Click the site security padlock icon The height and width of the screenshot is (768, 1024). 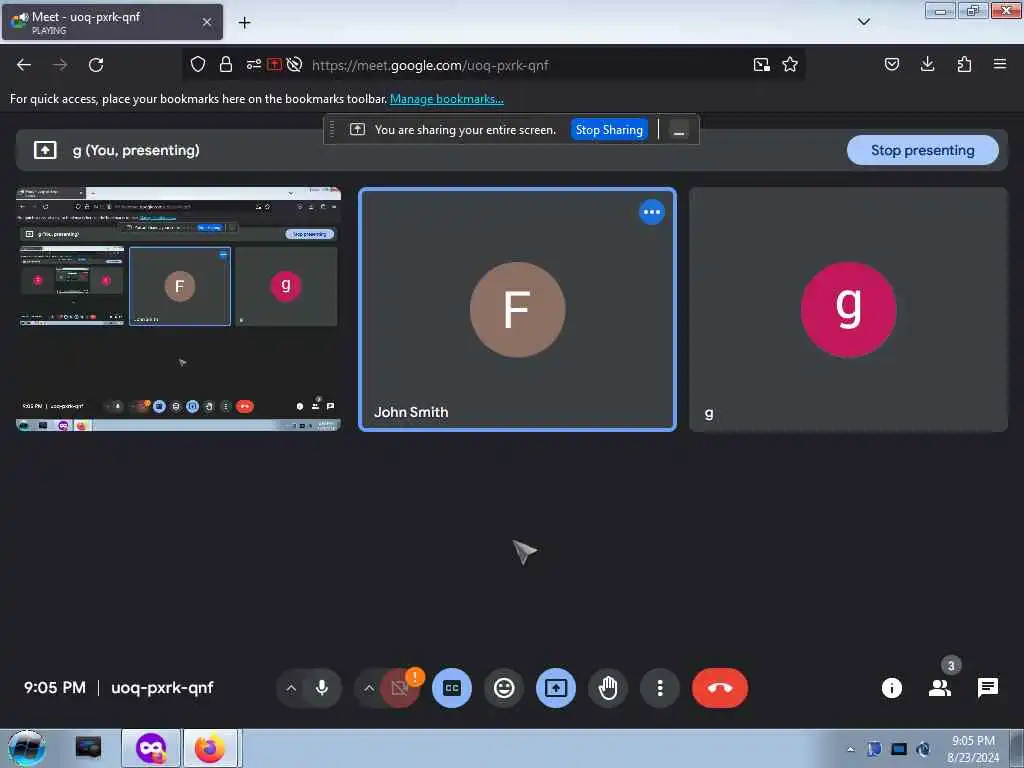tap(226, 64)
